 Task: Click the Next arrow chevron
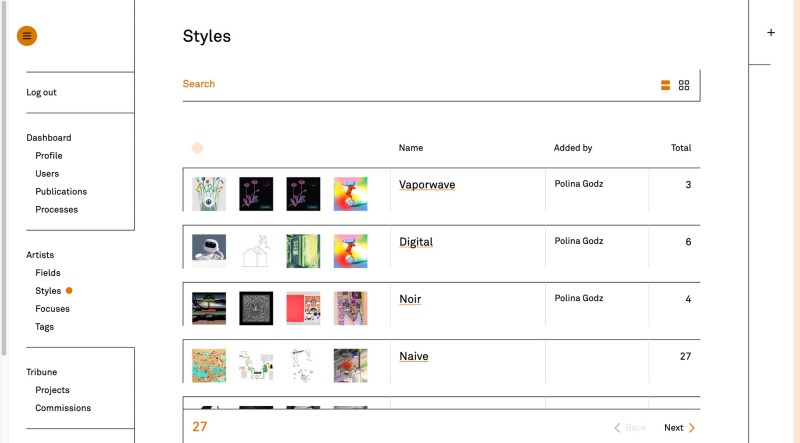[692, 428]
